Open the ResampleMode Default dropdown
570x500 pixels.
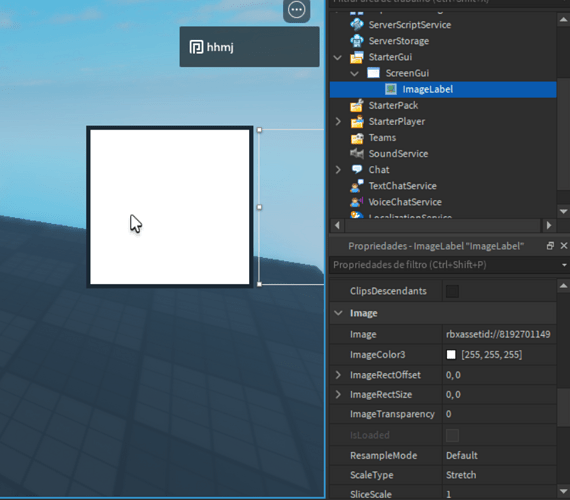click(x=499, y=456)
